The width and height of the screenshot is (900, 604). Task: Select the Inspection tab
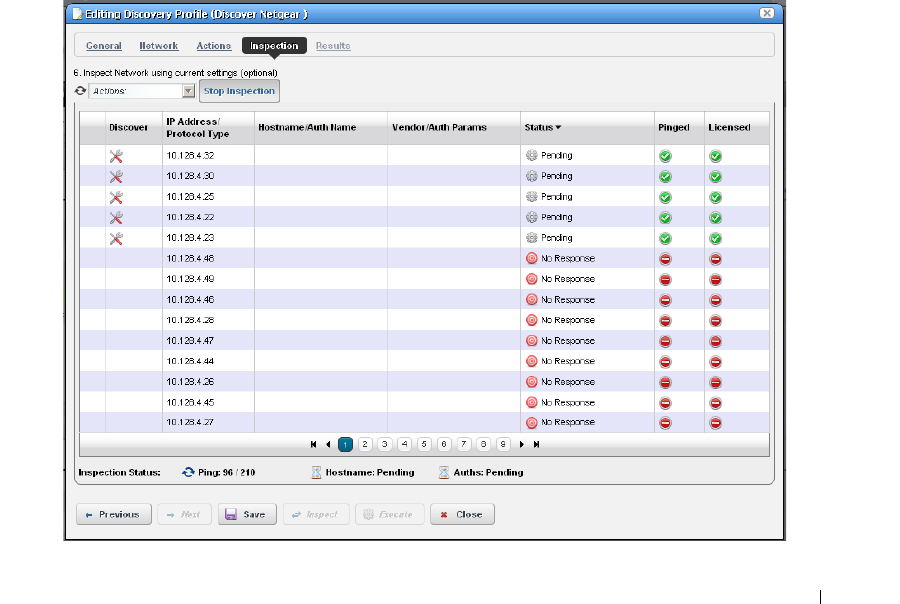pos(274,46)
